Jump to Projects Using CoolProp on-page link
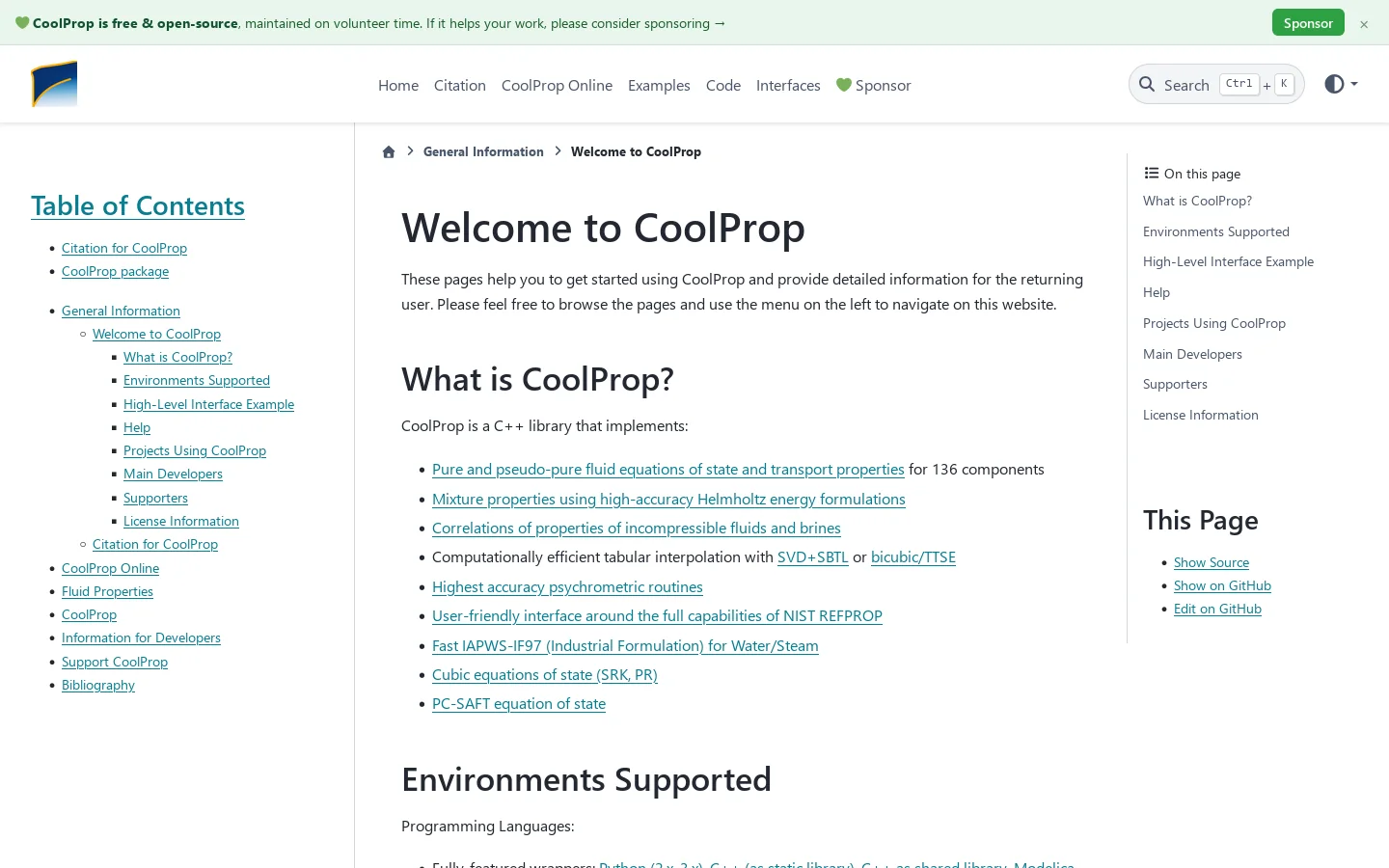The image size is (1389, 868). coord(1214,323)
